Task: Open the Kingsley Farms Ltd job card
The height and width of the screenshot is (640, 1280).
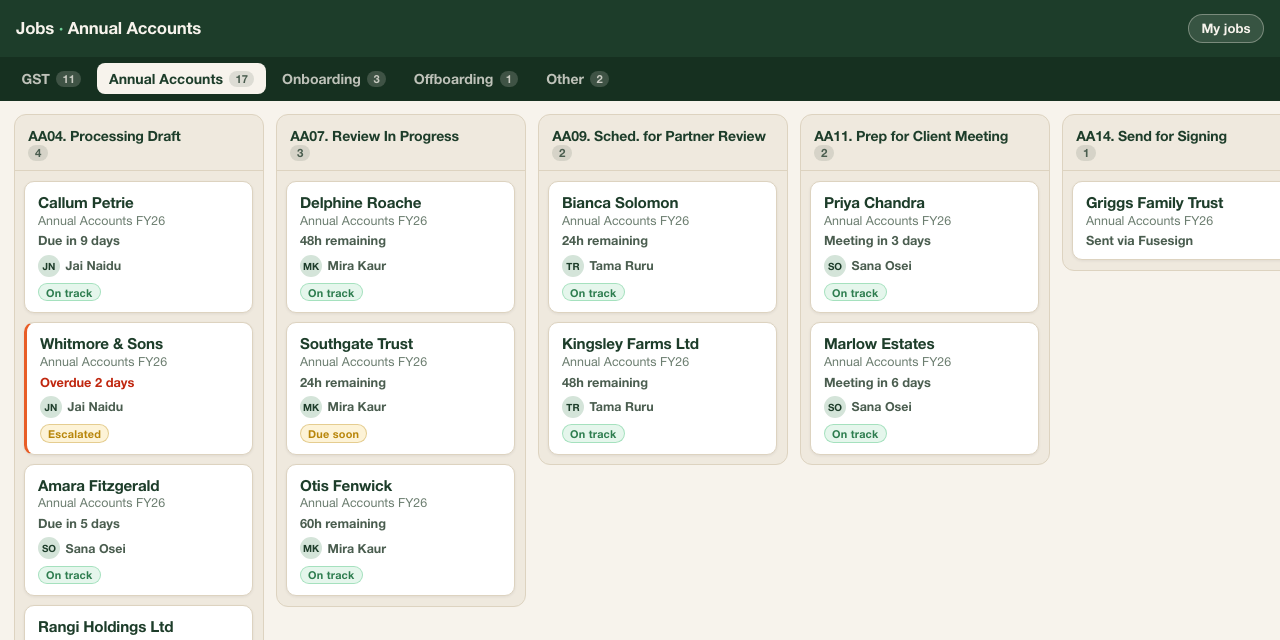Action: (x=663, y=388)
